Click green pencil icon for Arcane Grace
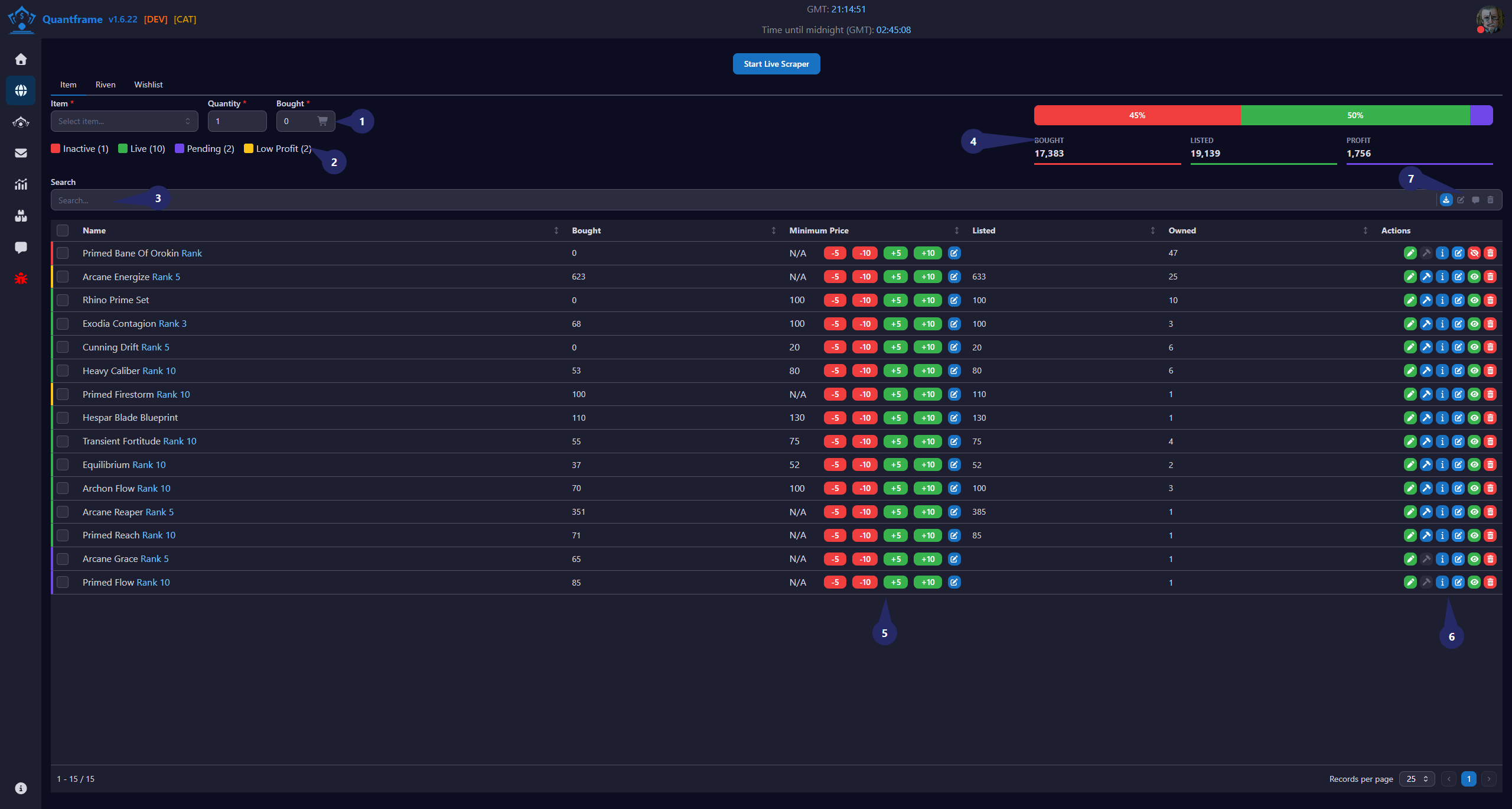This screenshot has width=1512, height=809. coord(1410,559)
